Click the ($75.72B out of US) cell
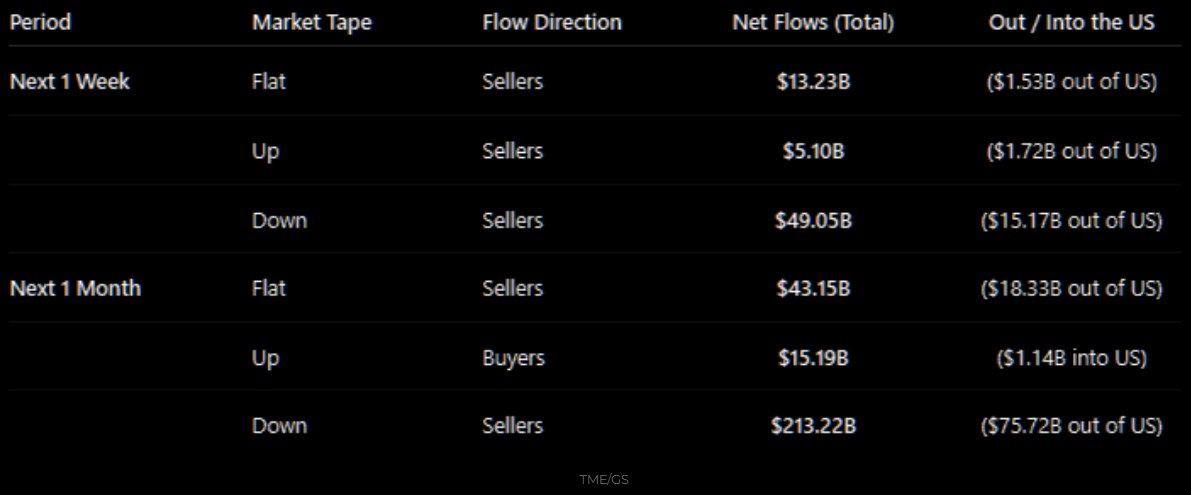Viewport: 1191px width, 495px height. 1071,426
